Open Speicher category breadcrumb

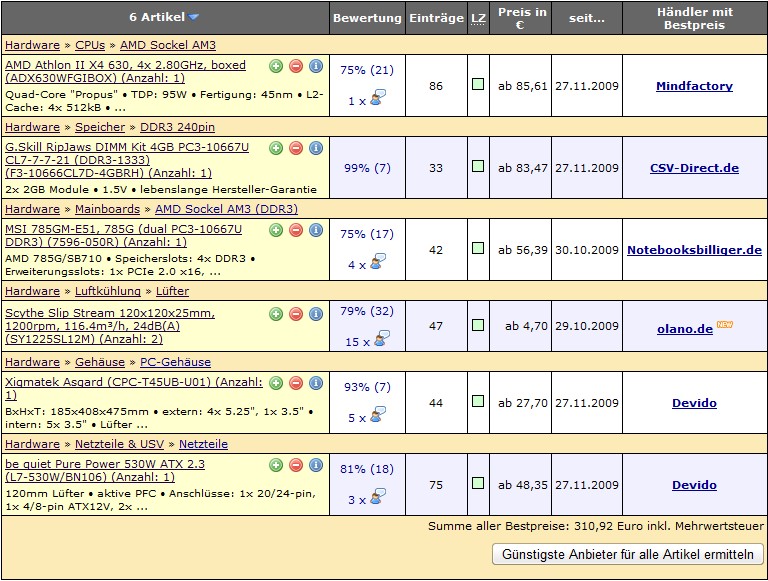[100, 127]
